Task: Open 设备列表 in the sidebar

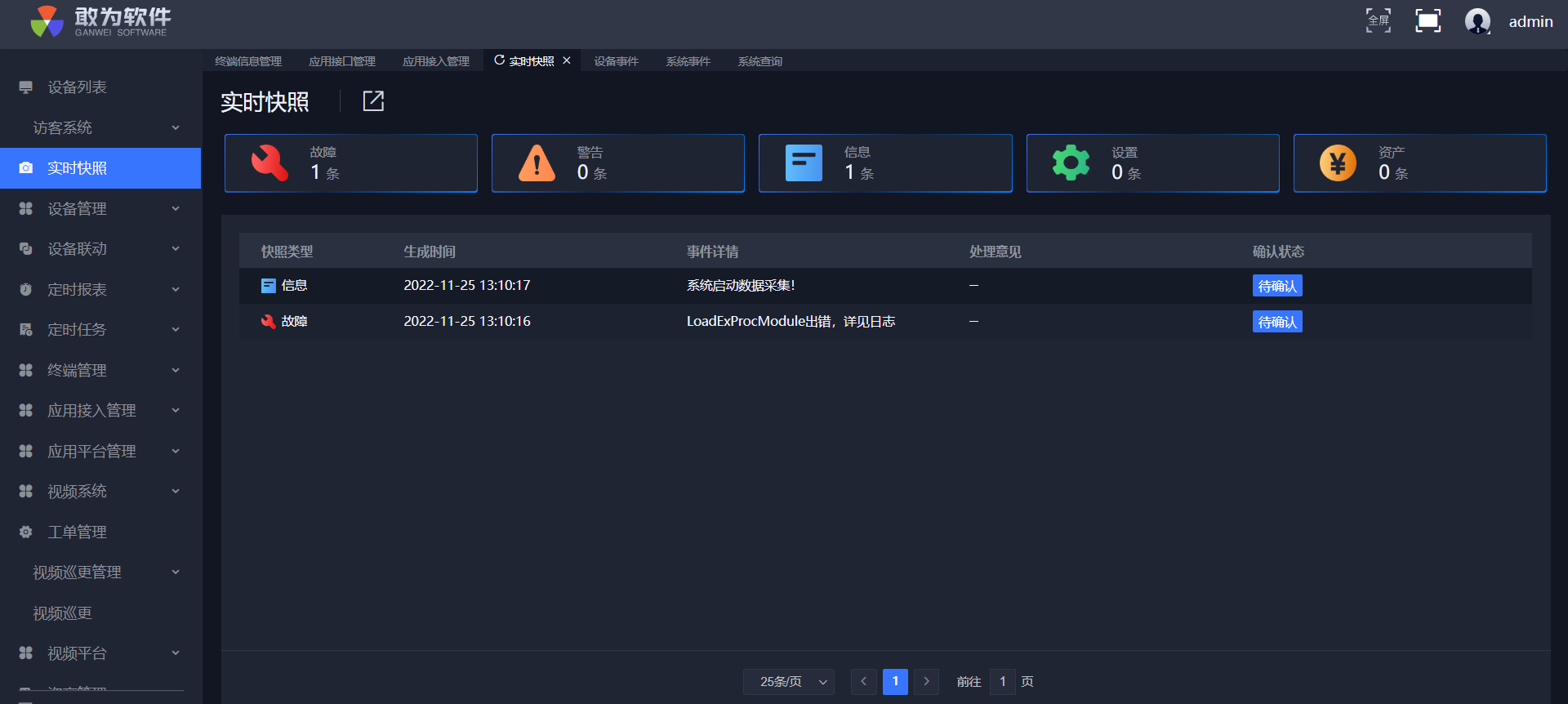Action: 77,87
